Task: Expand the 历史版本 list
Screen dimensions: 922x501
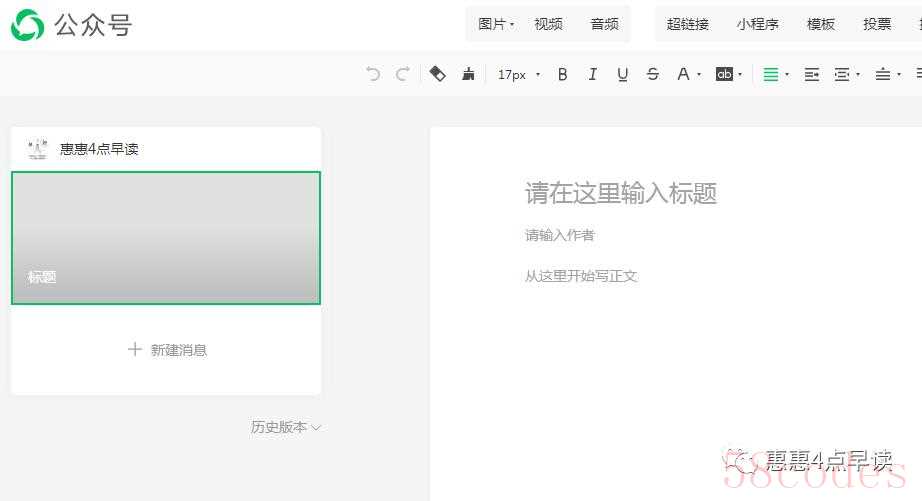Action: (x=285, y=427)
